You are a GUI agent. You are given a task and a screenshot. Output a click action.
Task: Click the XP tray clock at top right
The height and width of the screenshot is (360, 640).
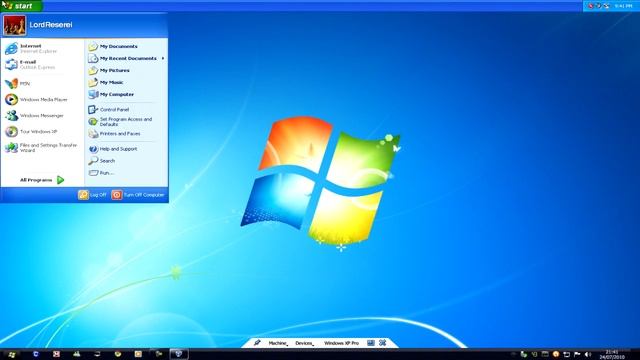tap(623, 6)
